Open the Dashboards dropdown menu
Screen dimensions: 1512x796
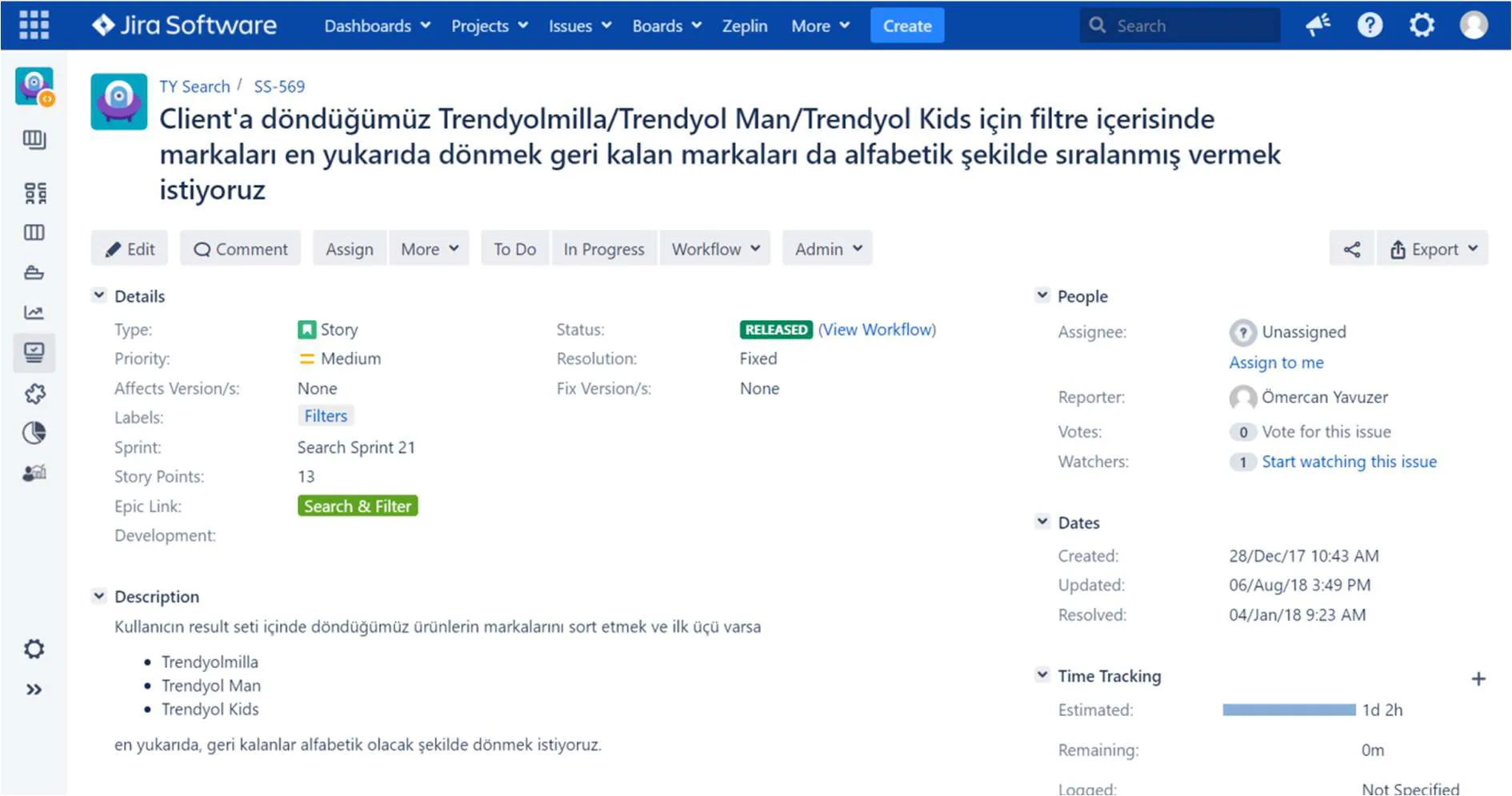(377, 26)
